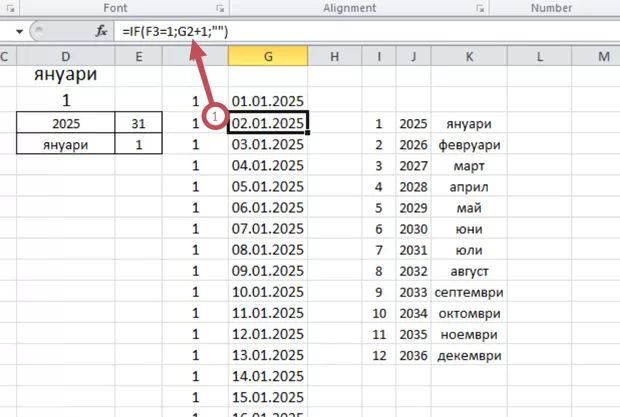
Task: Click the month cell 'септември'
Action: point(469,292)
